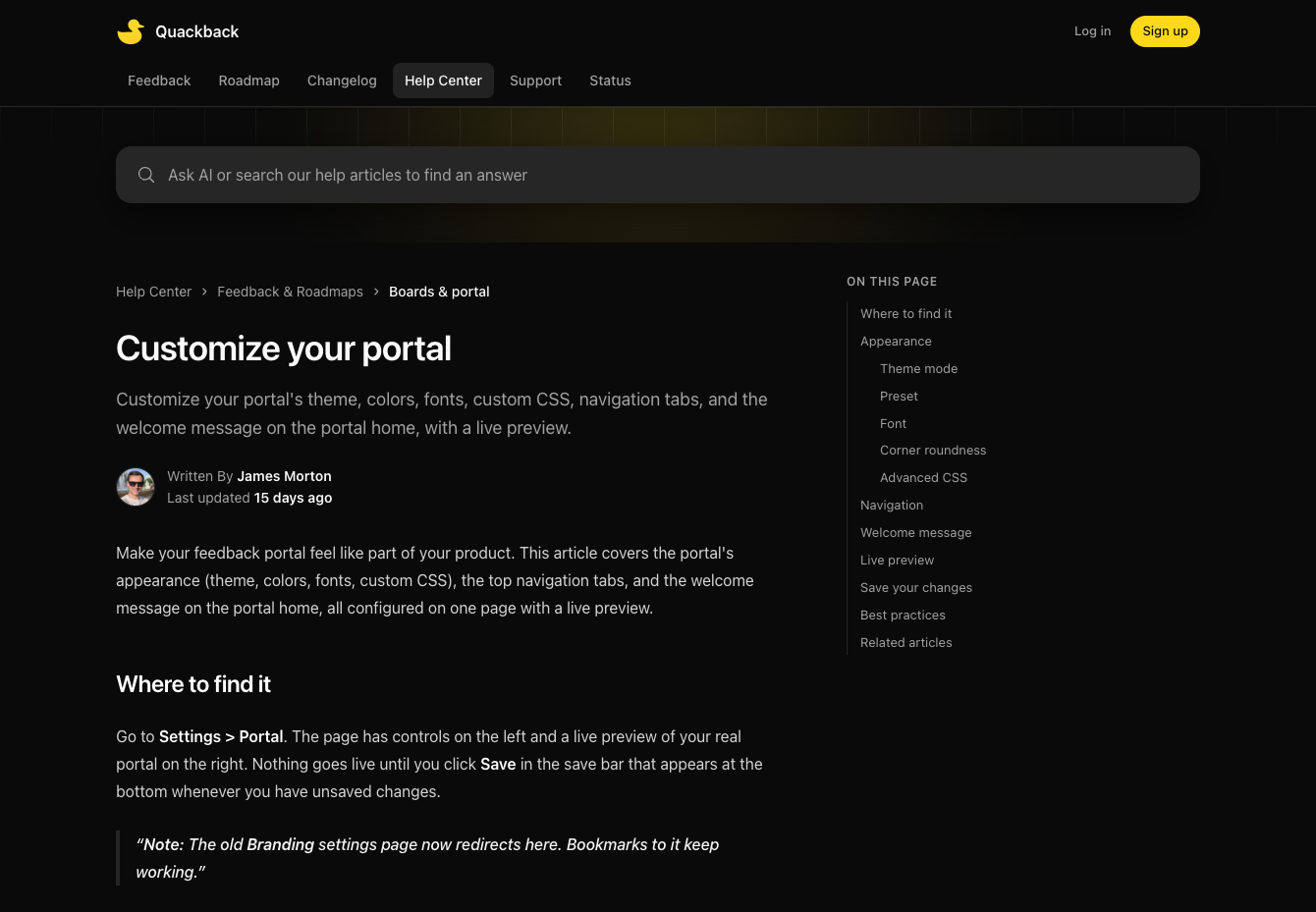
Task: Open Feedback & Roadmaps breadcrumb
Action: point(290,292)
